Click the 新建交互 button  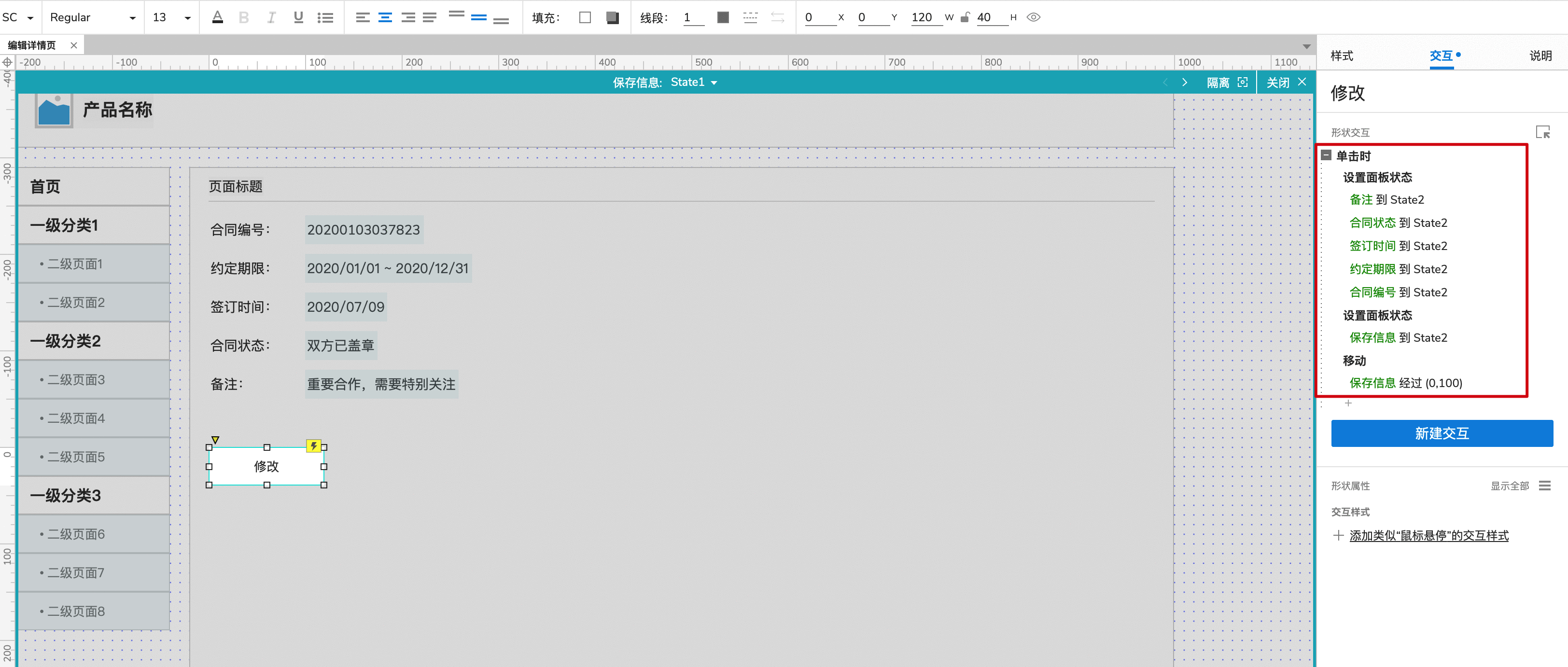[x=1442, y=433]
